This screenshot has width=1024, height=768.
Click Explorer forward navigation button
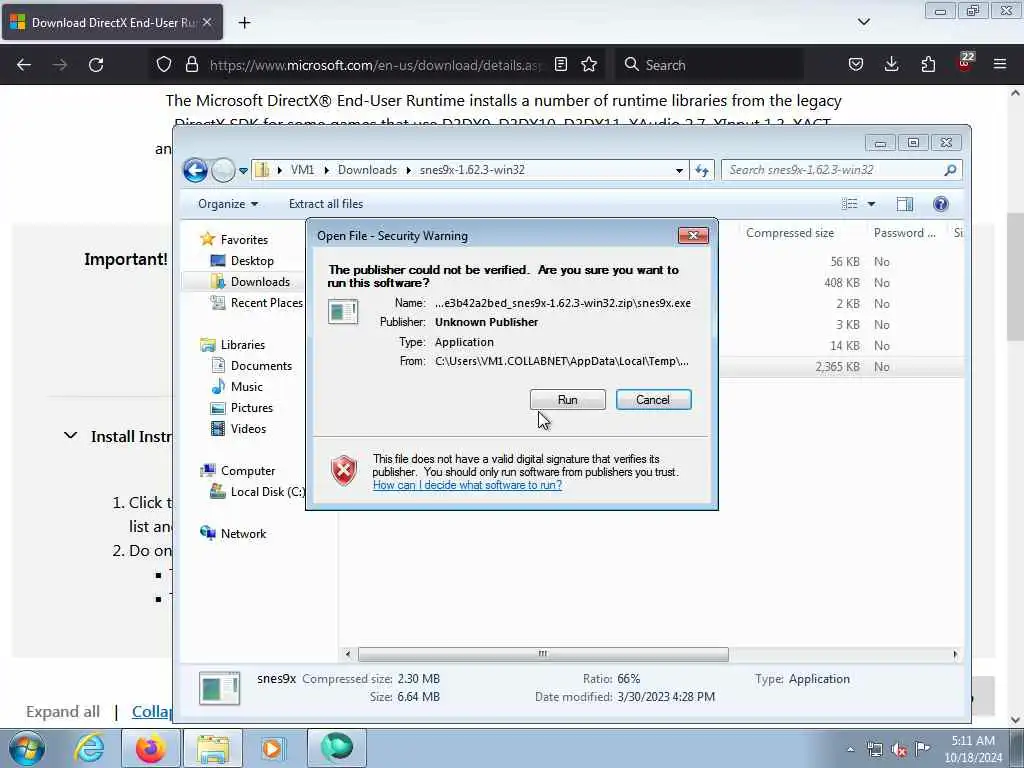click(223, 170)
